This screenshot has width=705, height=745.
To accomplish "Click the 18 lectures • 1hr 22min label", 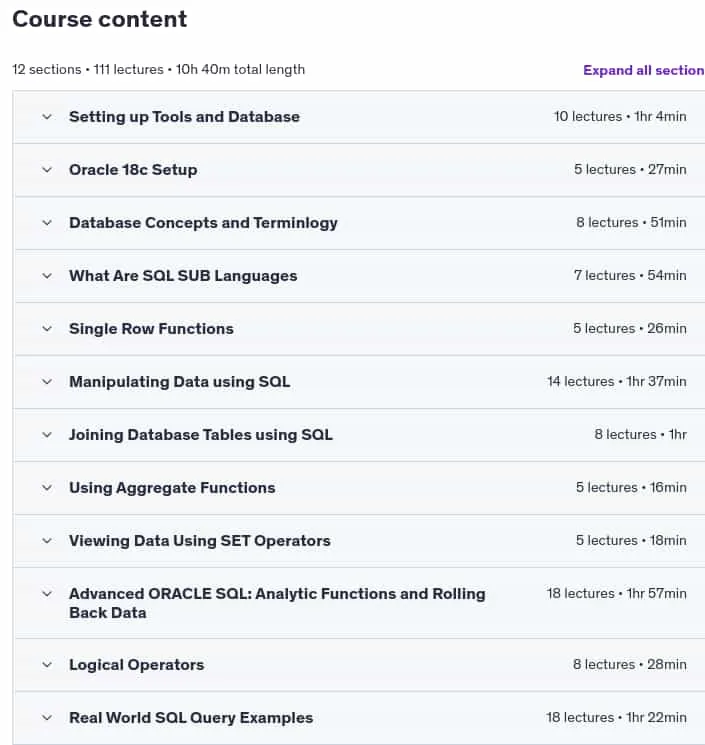I will coord(616,717).
